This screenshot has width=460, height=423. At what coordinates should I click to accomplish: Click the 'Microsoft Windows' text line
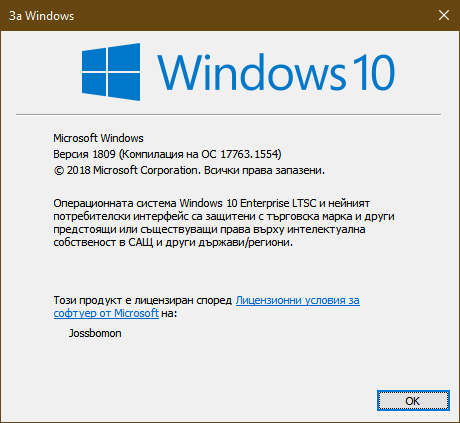pyautogui.click(x=98, y=138)
